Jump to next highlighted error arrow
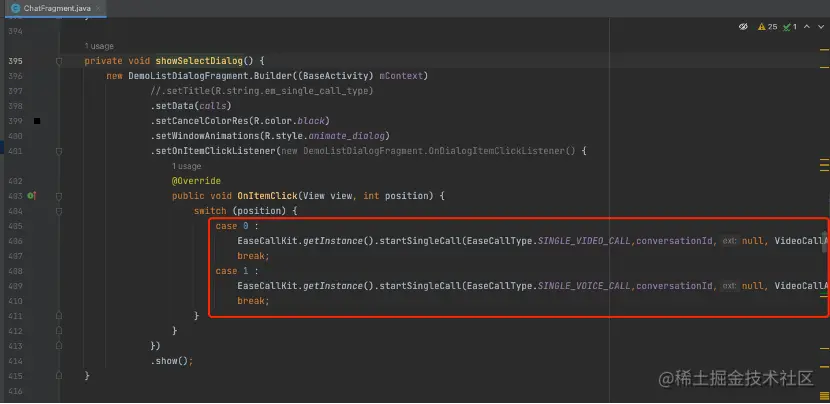This screenshot has height=404, width=830. point(819,26)
